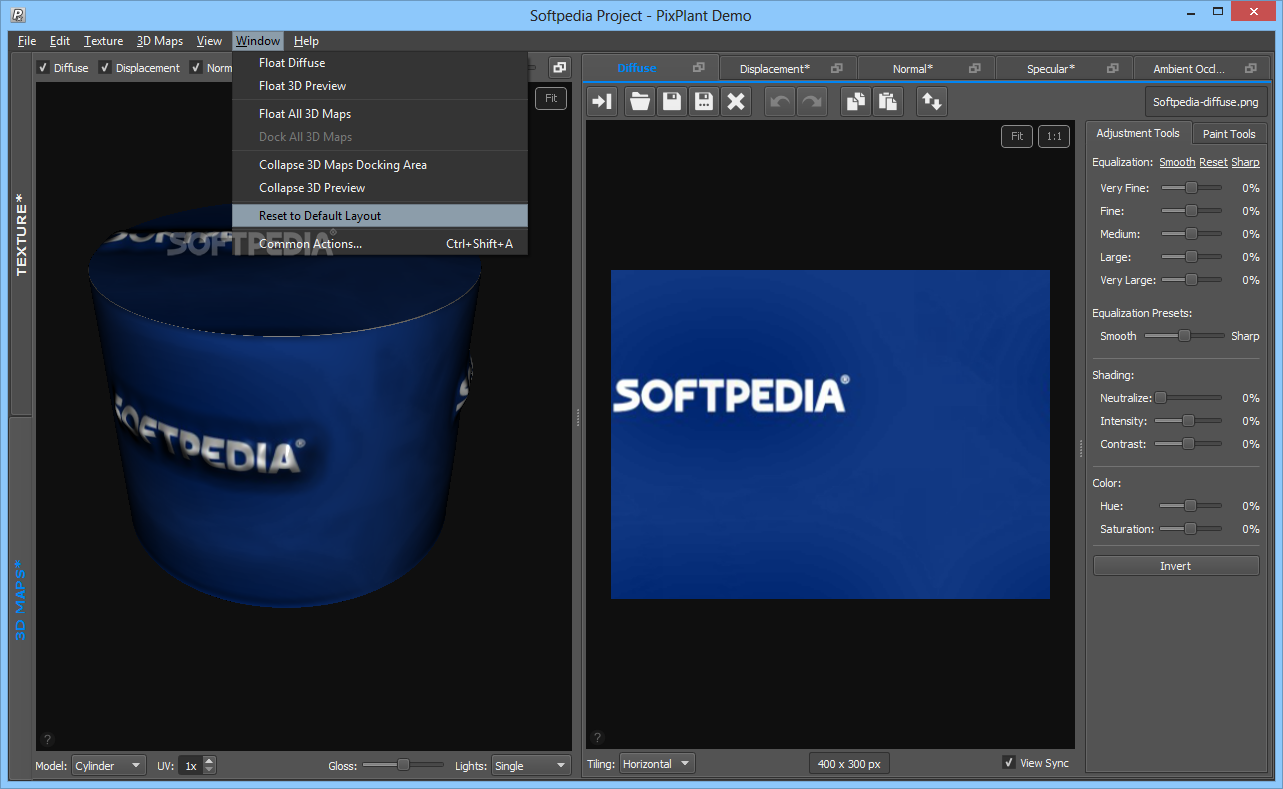Open a map file with folder icon
Screen dimensions: 1283x789
[x=640, y=101]
